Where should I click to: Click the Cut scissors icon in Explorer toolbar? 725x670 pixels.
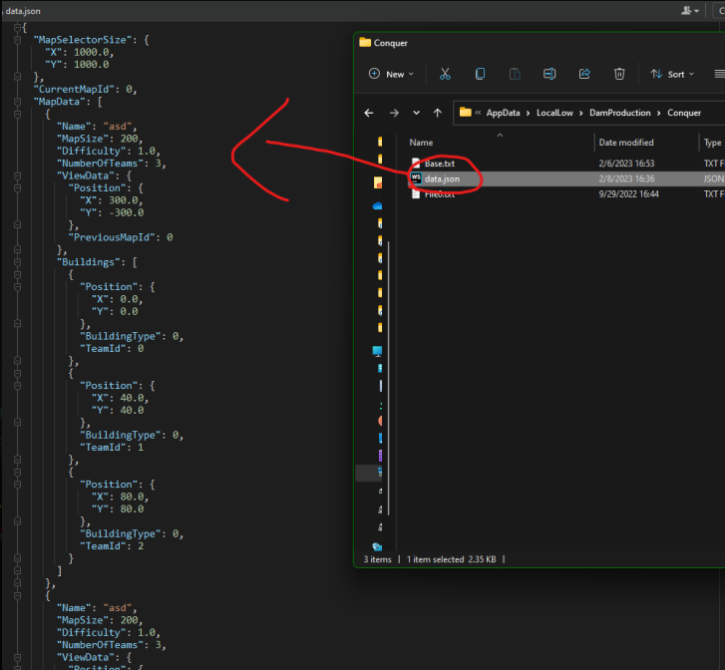pyautogui.click(x=445, y=74)
